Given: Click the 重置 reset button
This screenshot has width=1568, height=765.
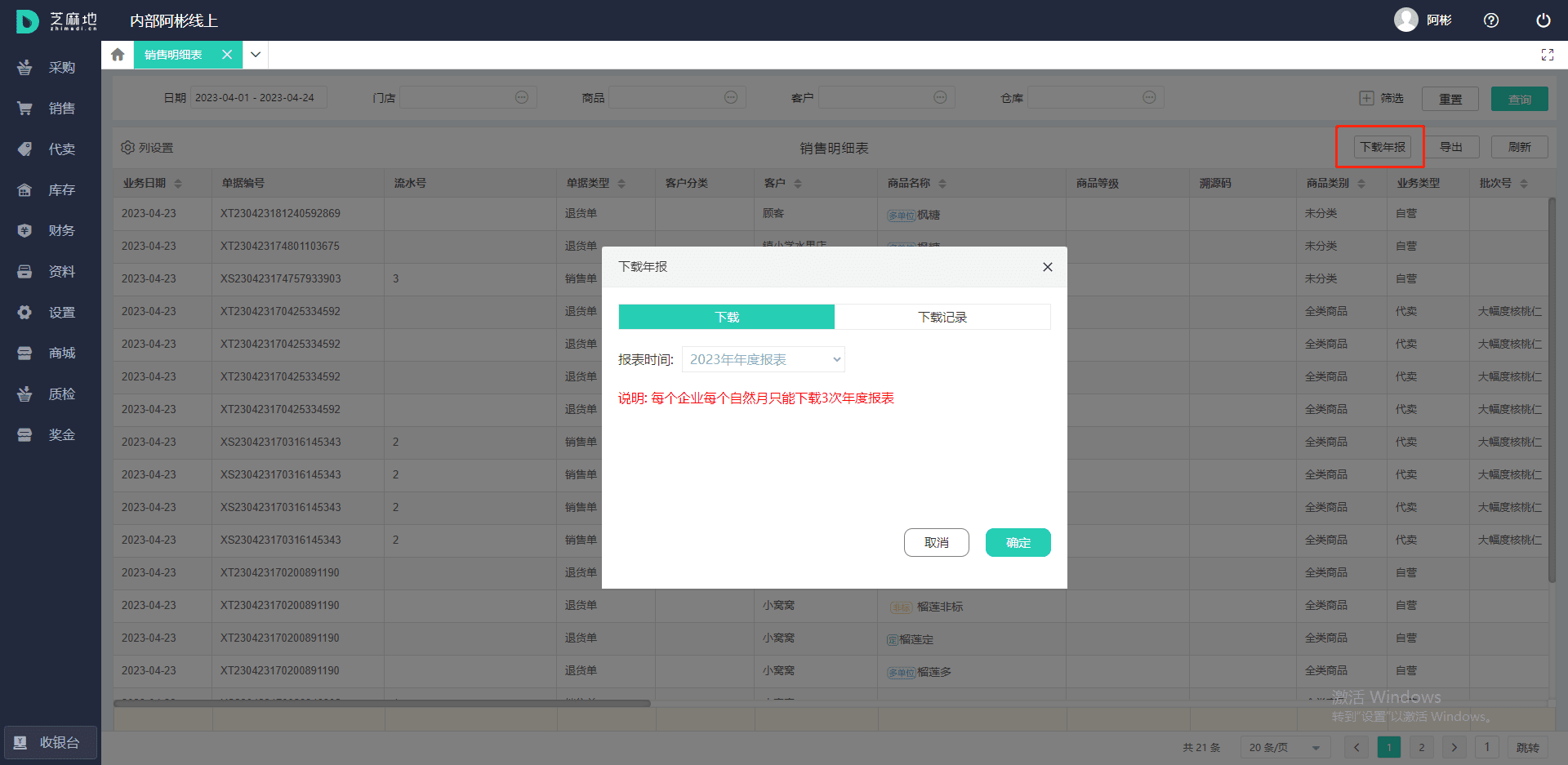Looking at the screenshot, I should 1450,99.
